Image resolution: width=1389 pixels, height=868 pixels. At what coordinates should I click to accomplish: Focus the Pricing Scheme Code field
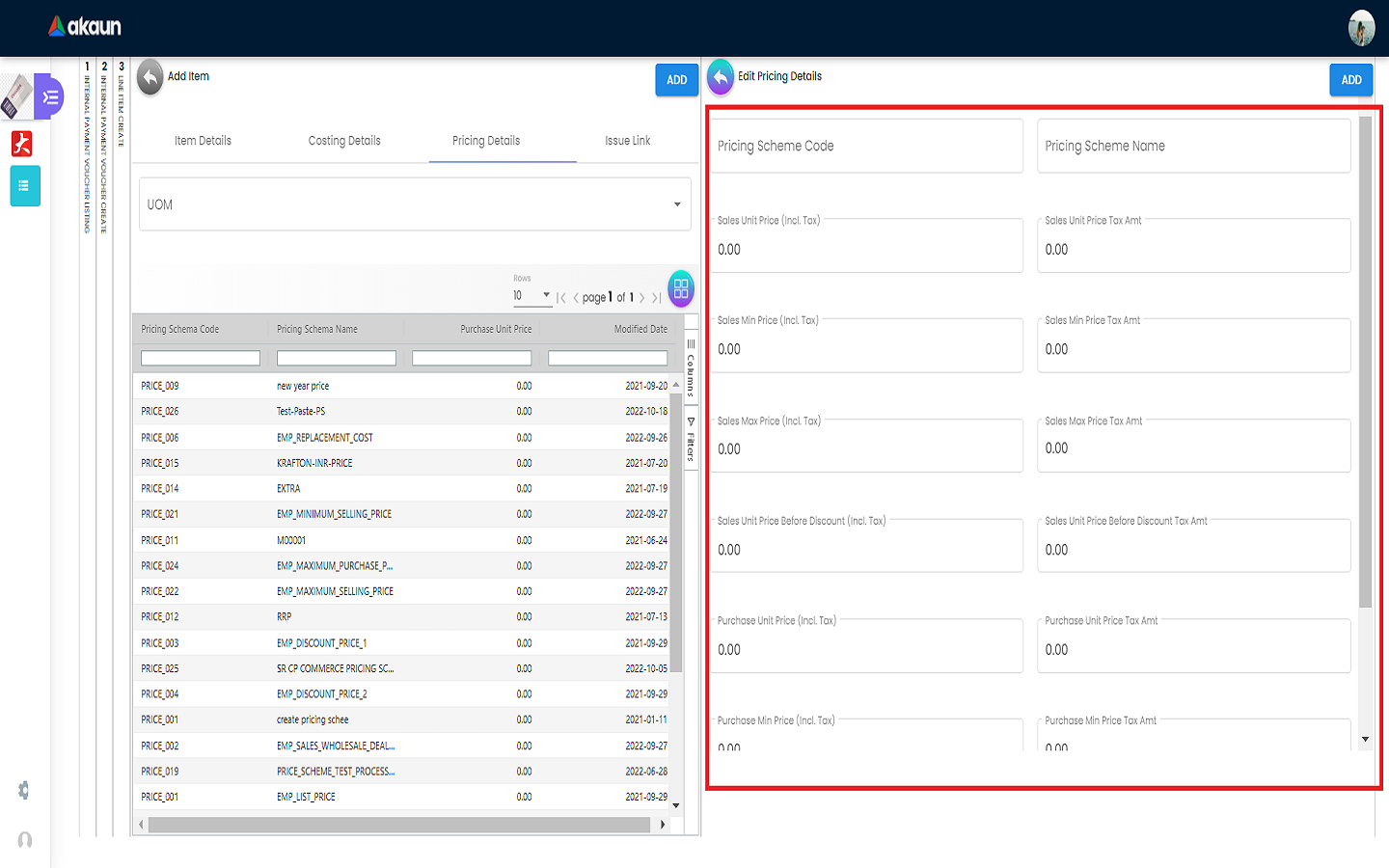click(866, 147)
